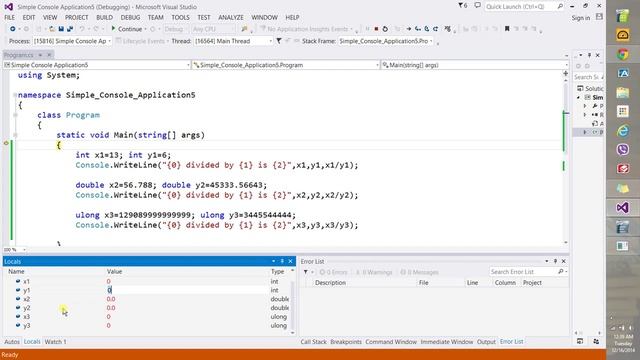Open Viber from the taskbar
Screen dimensions: 640x360
[623, 149]
